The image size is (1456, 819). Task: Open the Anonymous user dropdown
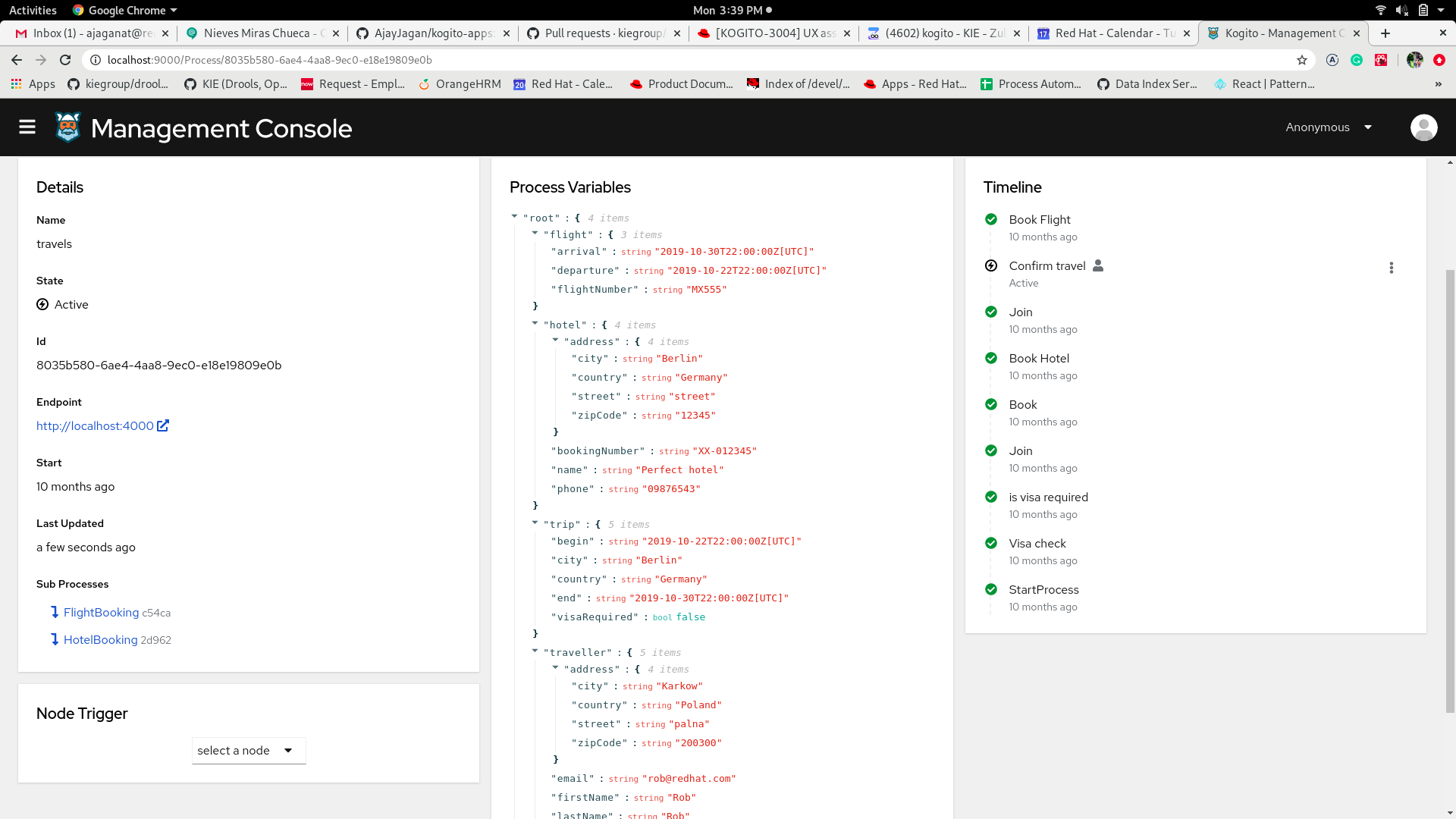pyautogui.click(x=1329, y=127)
